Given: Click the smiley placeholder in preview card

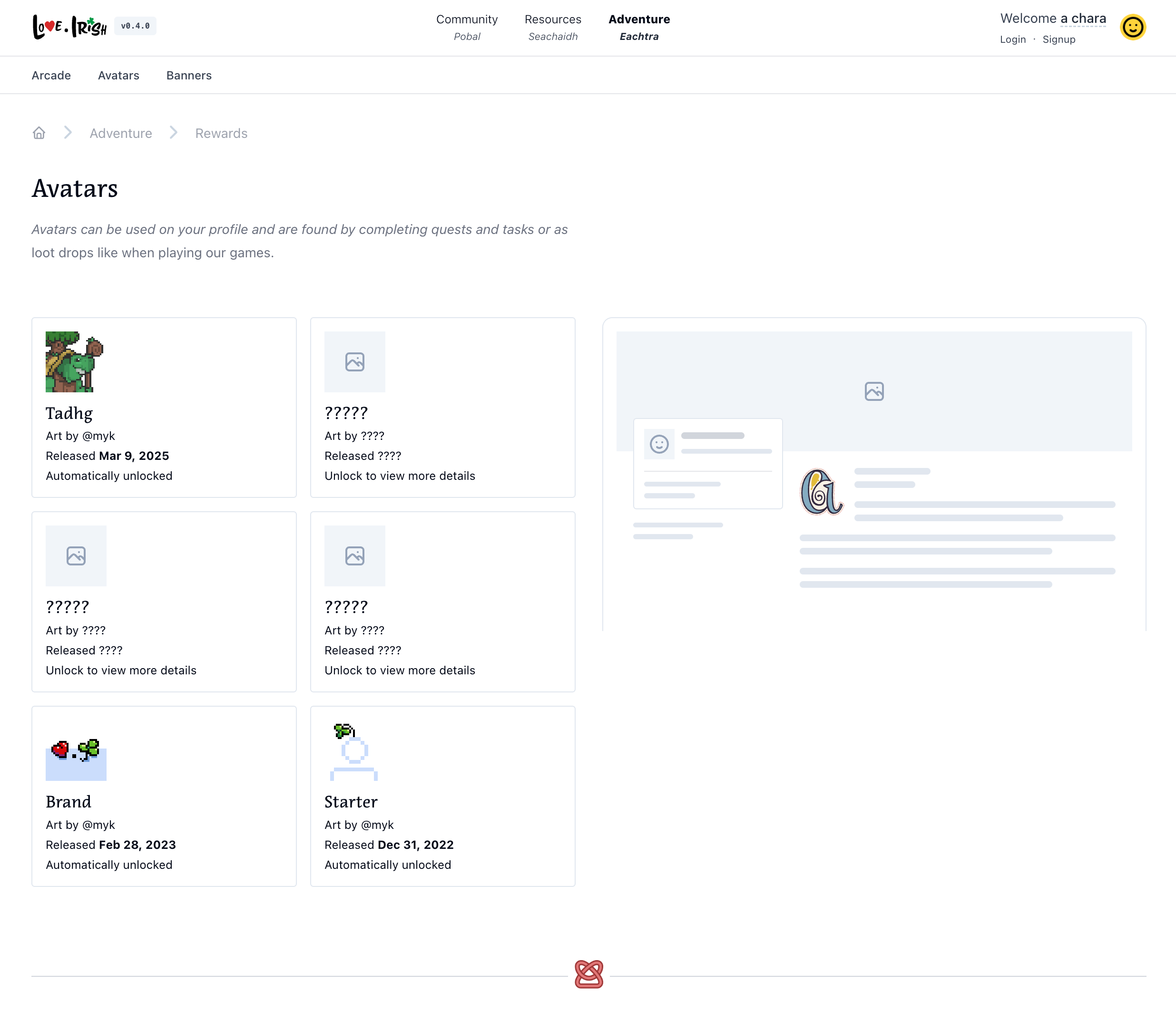Looking at the screenshot, I should pos(659,444).
